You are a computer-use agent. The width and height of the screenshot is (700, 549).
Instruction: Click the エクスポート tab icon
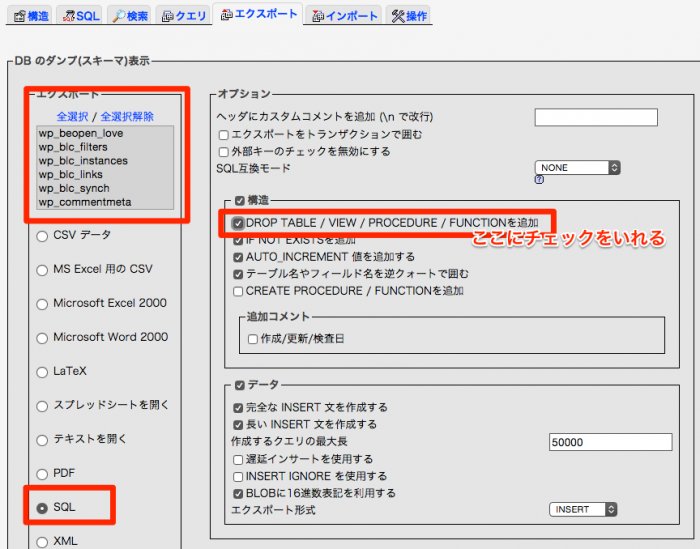226,15
